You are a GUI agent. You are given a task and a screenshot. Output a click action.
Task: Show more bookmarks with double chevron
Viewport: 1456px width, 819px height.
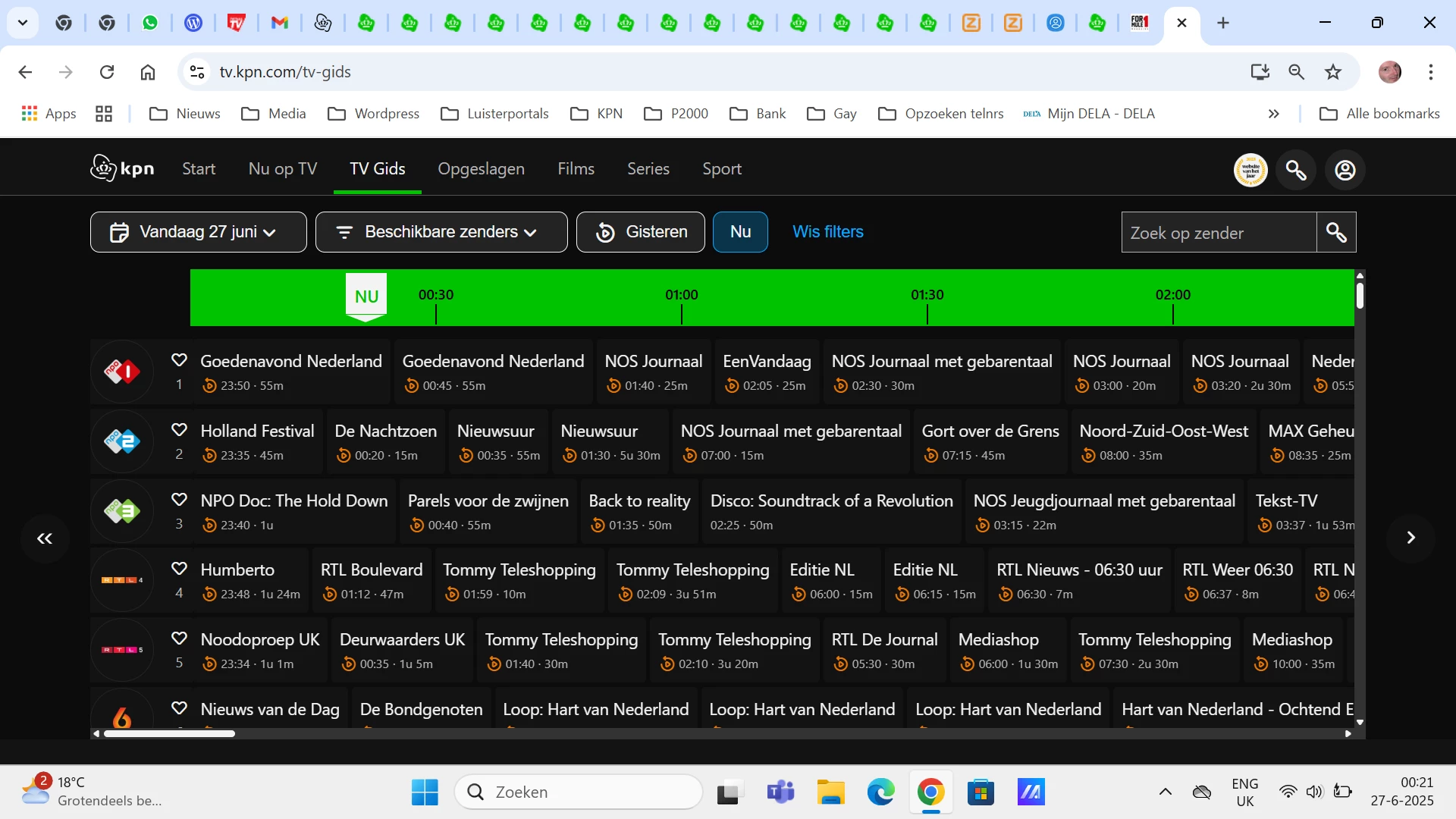tap(1274, 114)
